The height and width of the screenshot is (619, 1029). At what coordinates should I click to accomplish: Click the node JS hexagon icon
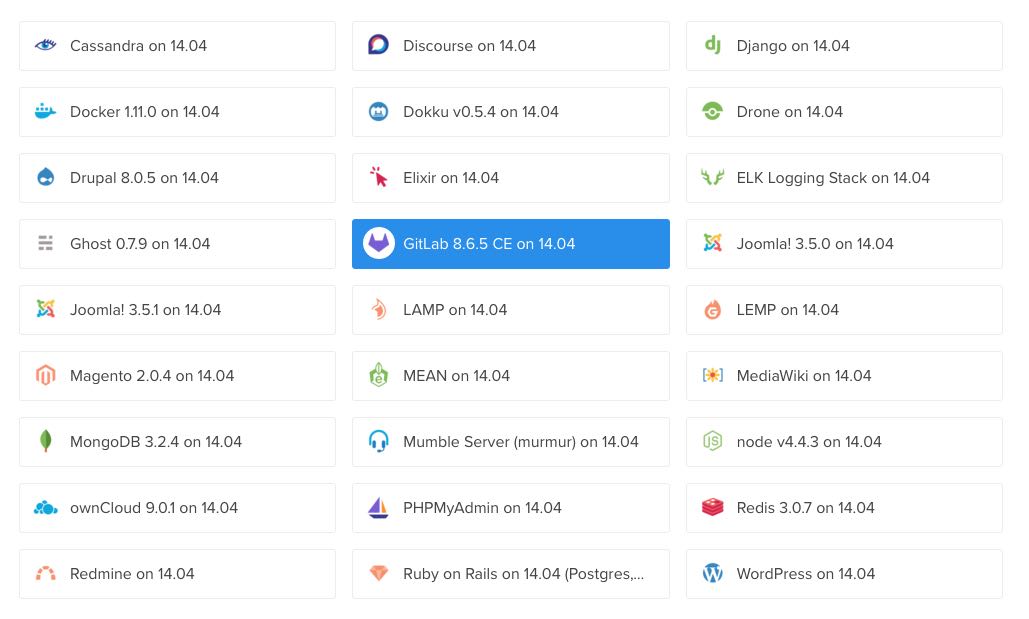tap(712, 441)
